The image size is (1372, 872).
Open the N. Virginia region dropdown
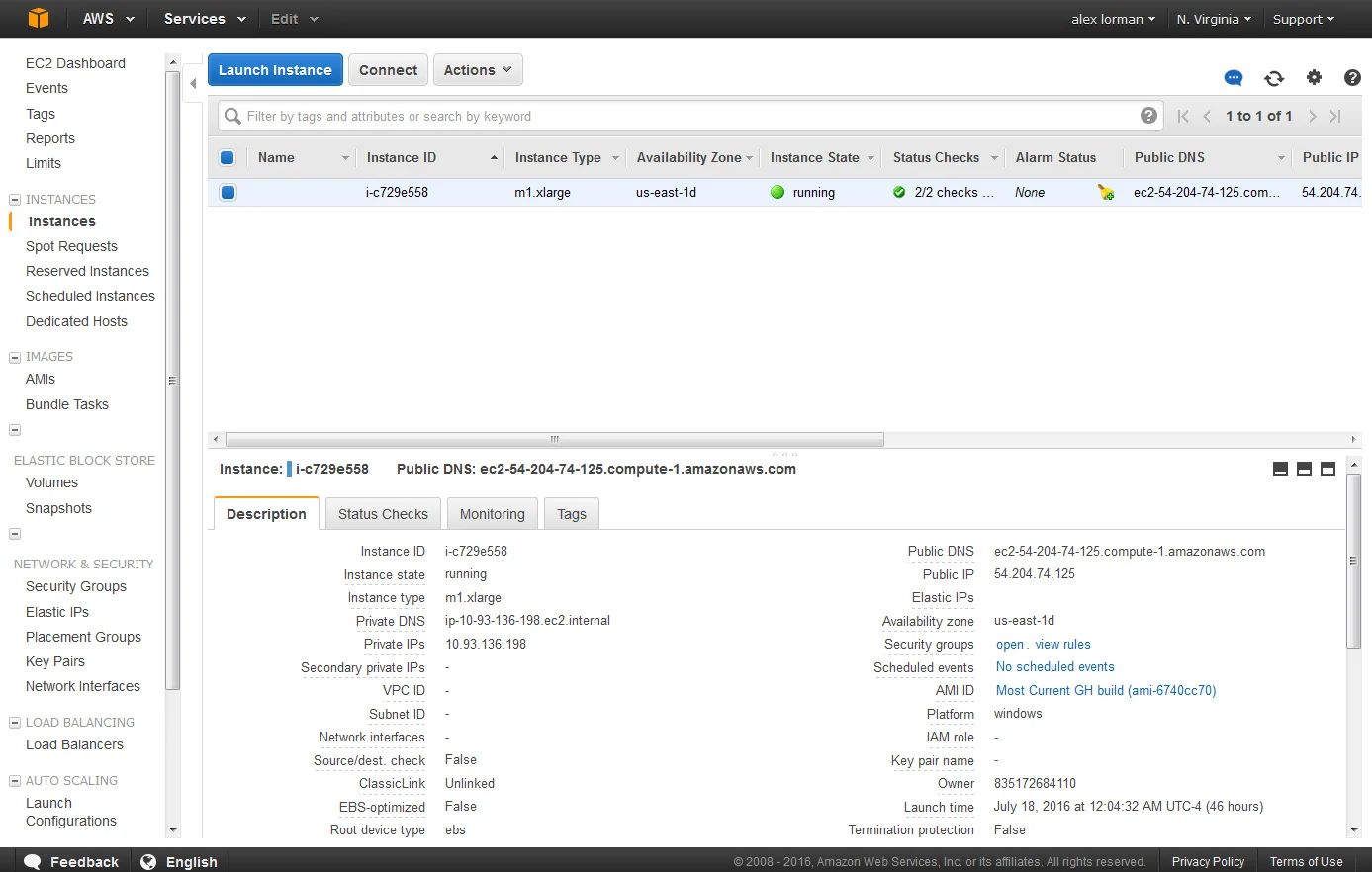(x=1214, y=19)
